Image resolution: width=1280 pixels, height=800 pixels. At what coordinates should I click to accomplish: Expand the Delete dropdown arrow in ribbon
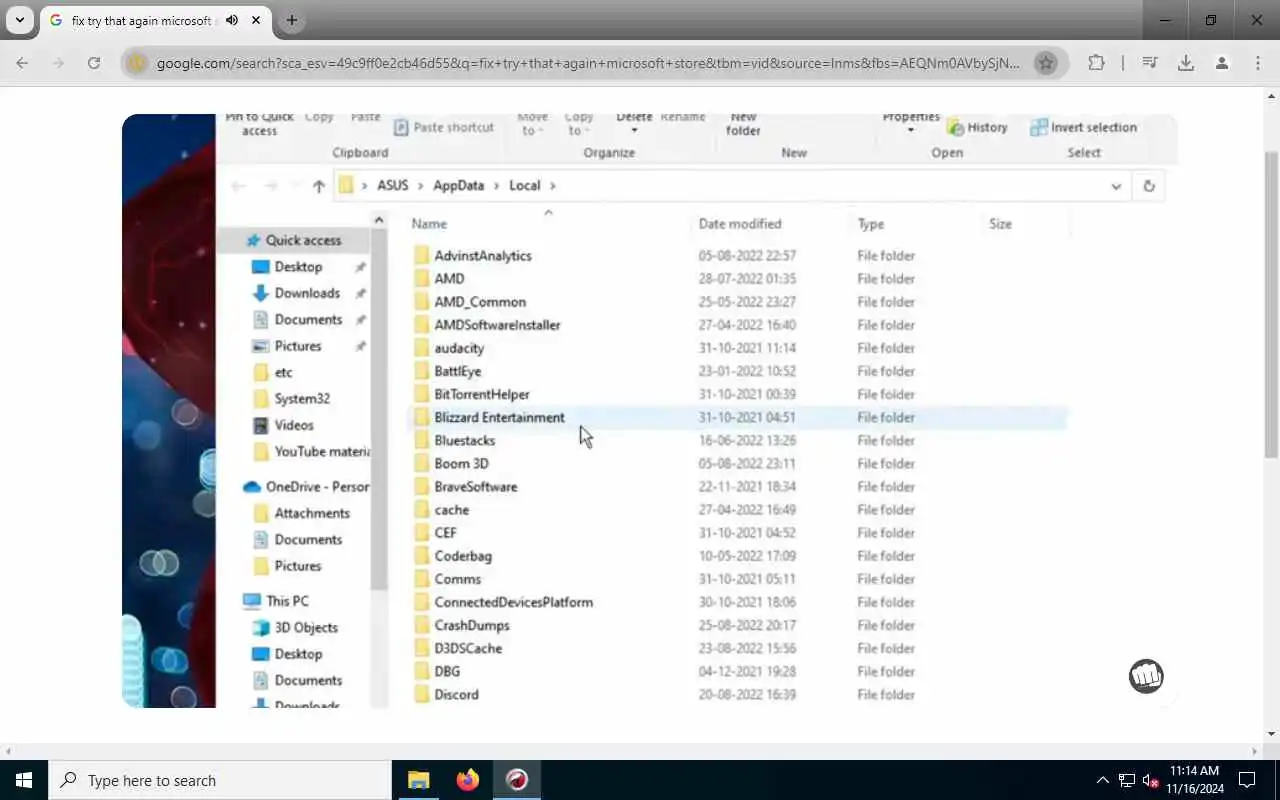click(633, 131)
